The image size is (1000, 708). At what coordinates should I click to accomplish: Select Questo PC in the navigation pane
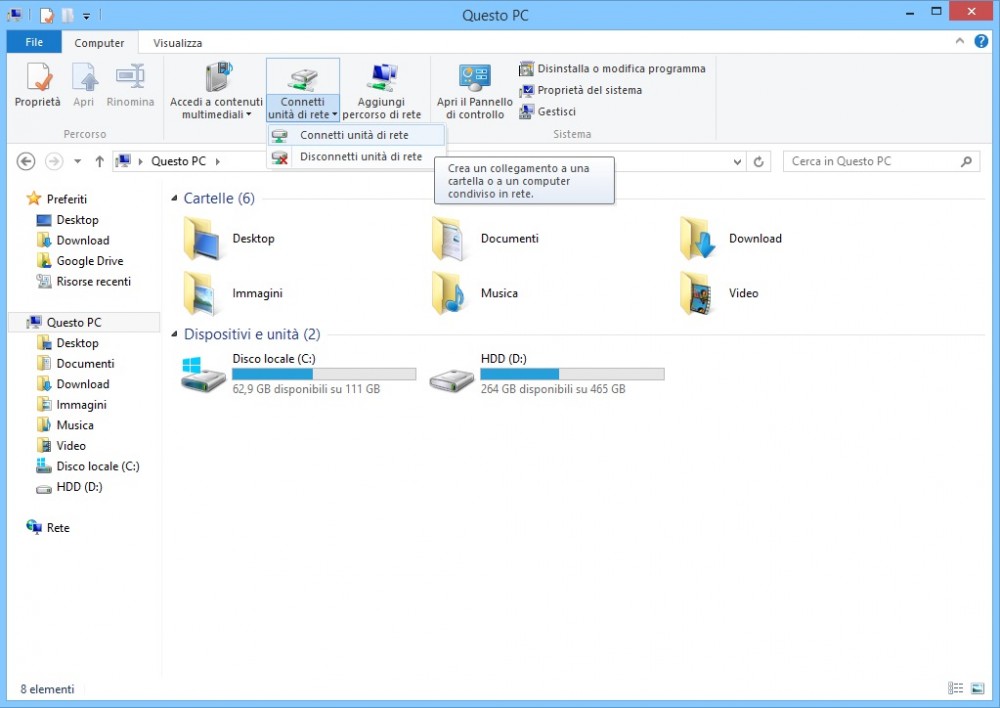84,323
